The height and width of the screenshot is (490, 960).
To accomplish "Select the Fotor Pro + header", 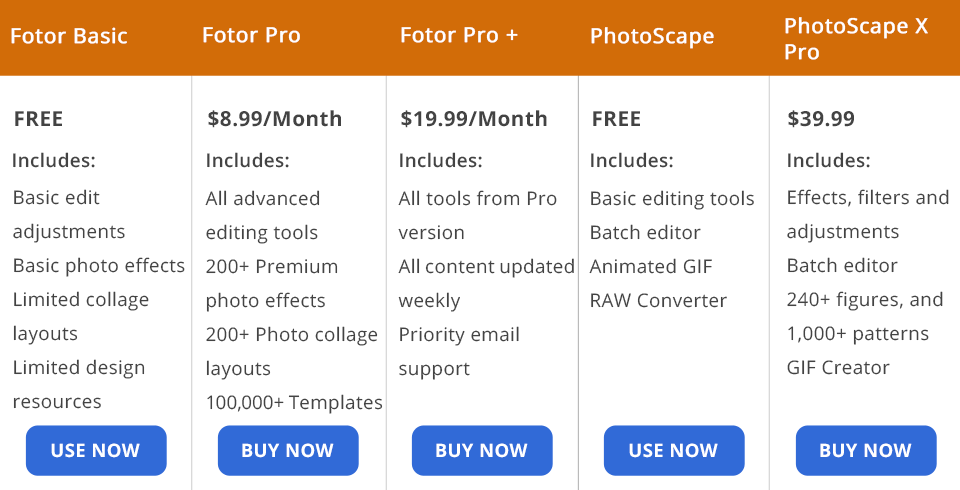I will [x=459, y=36].
